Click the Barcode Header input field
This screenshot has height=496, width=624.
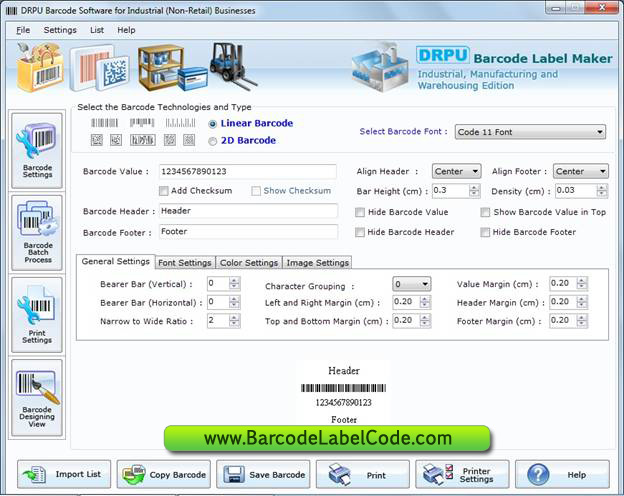pyautogui.click(x=248, y=211)
